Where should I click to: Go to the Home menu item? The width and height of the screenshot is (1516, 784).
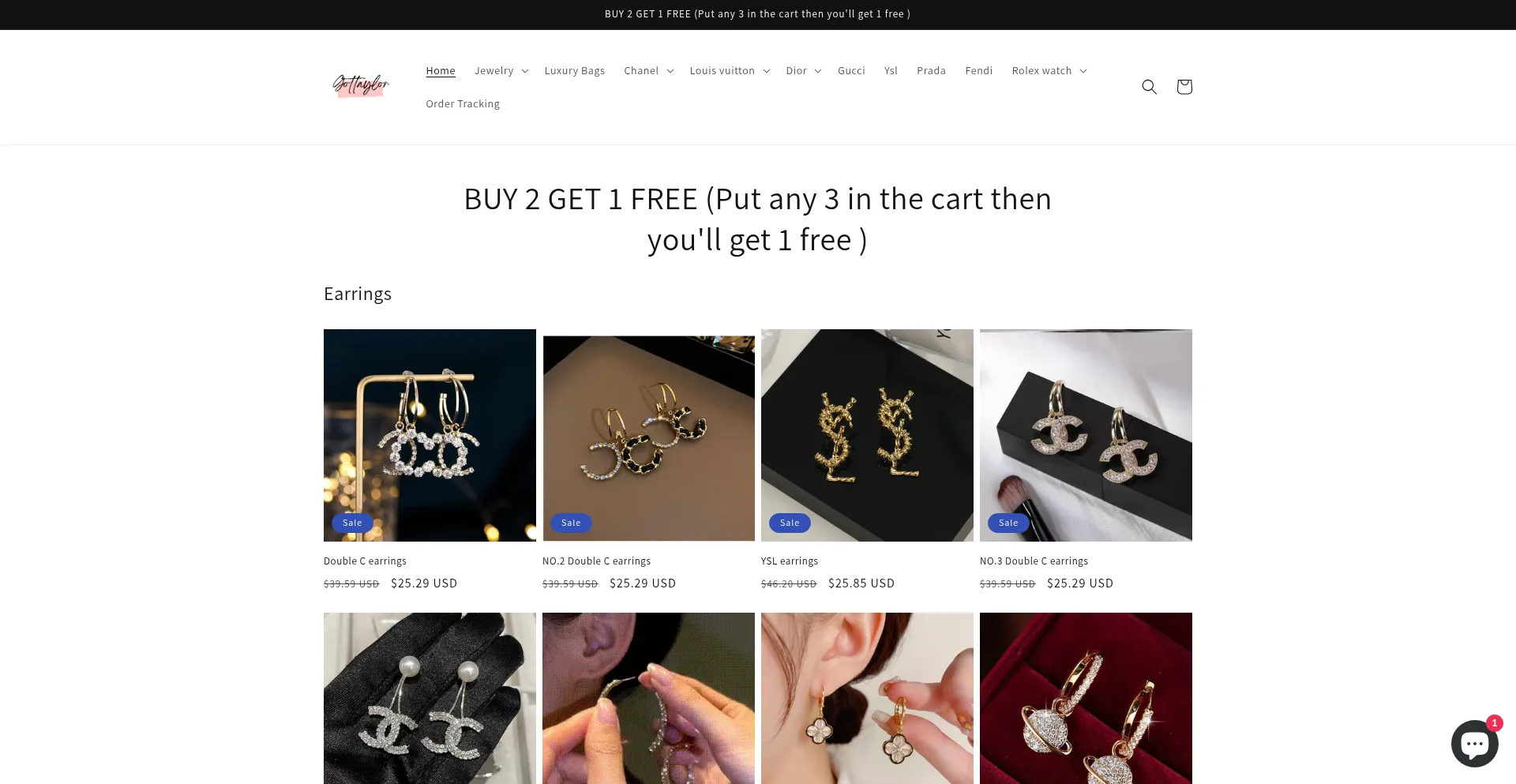coord(441,71)
